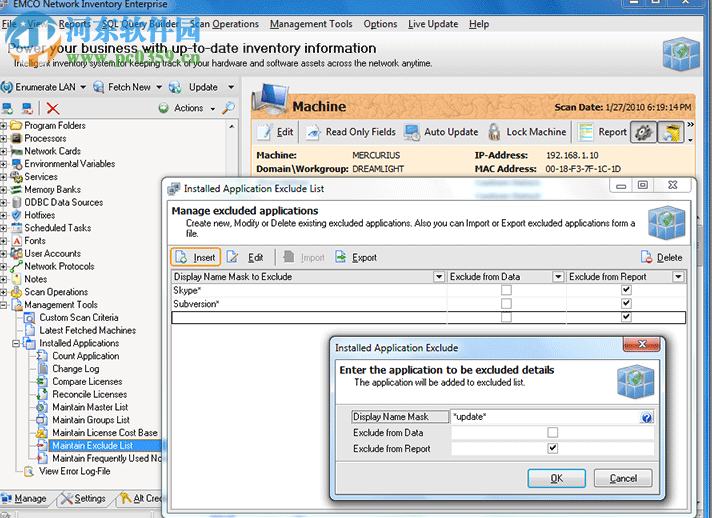Open the Update dropdown arrow
The image size is (712, 518).
click(x=231, y=87)
